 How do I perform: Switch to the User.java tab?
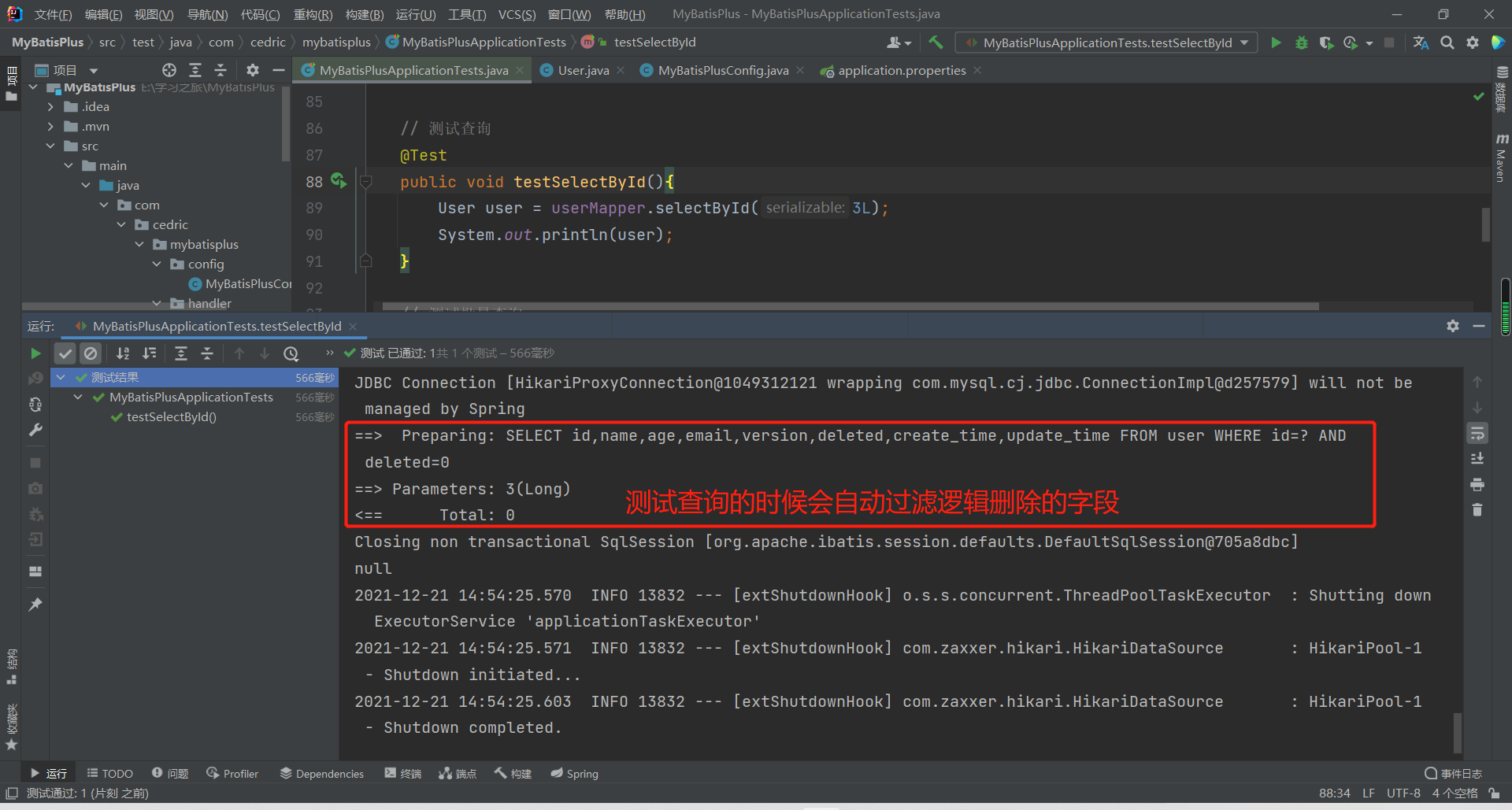[583, 70]
